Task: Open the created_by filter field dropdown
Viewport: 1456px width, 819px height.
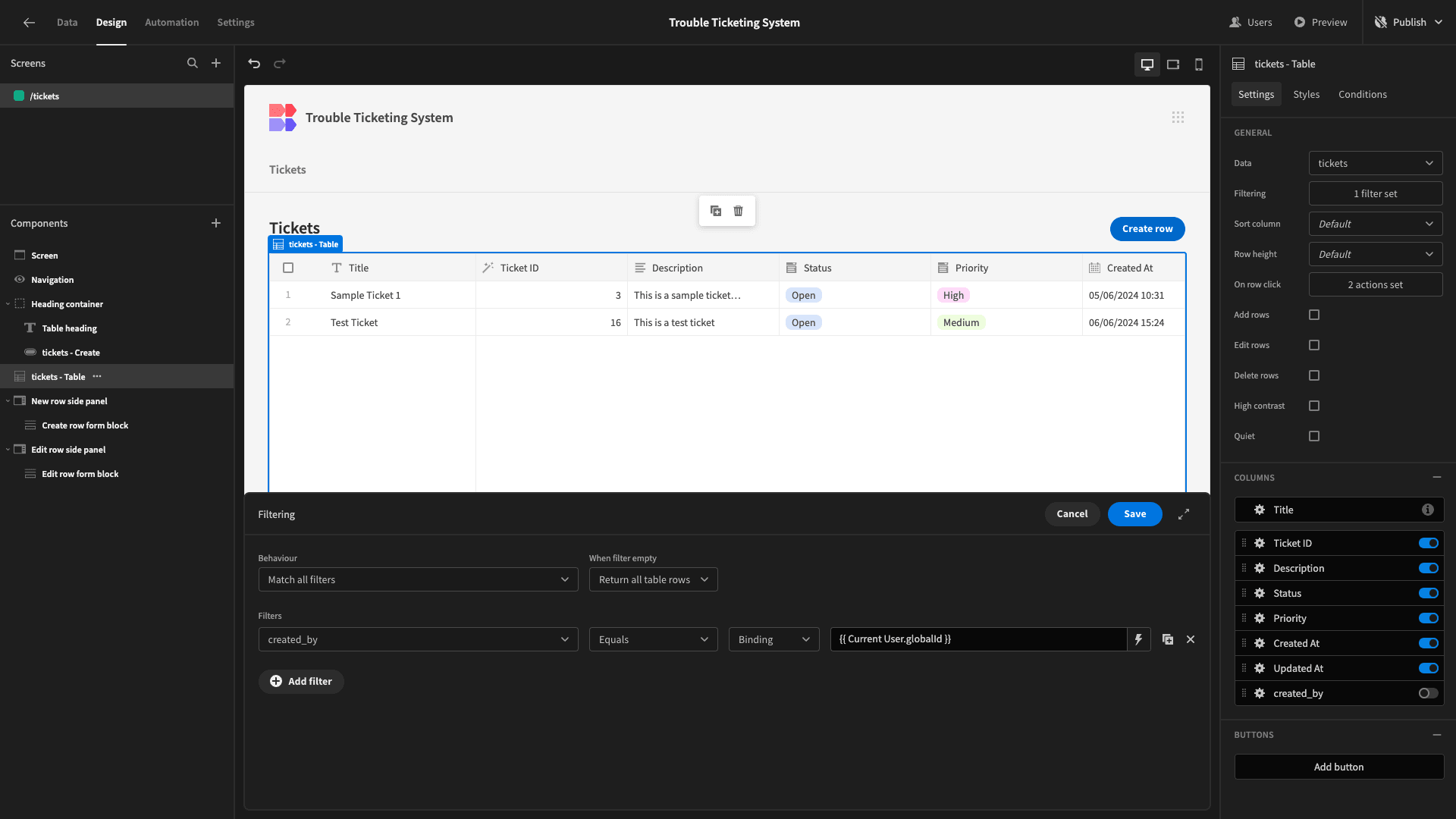Action: point(418,639)
